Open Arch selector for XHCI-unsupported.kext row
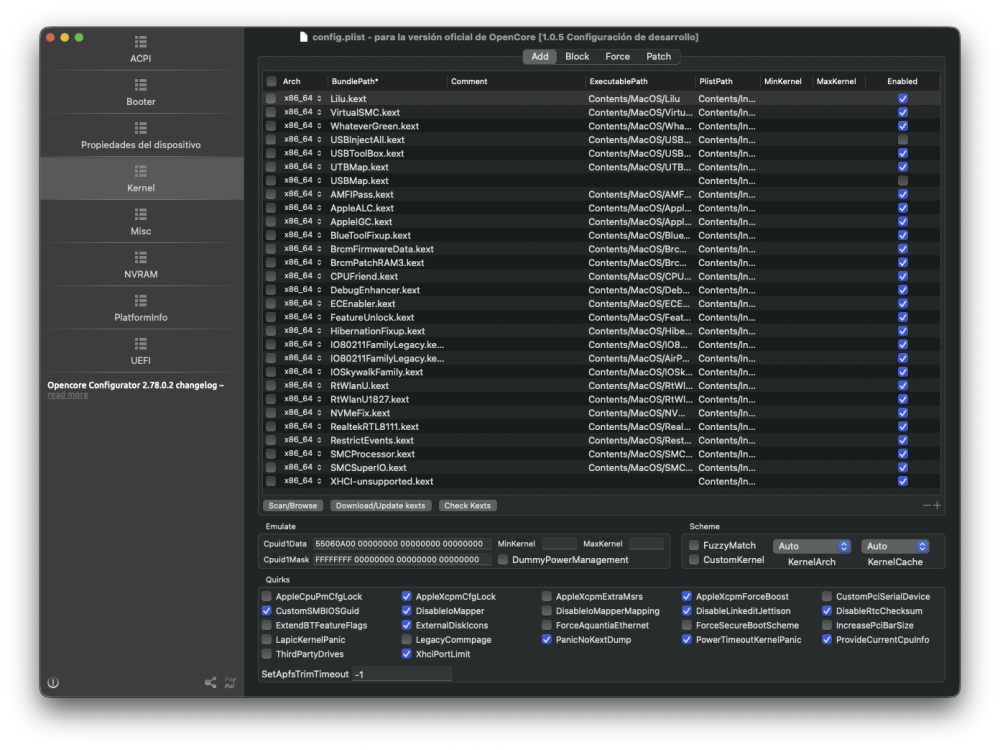The image size is (1000, 750). click(303, 481)
